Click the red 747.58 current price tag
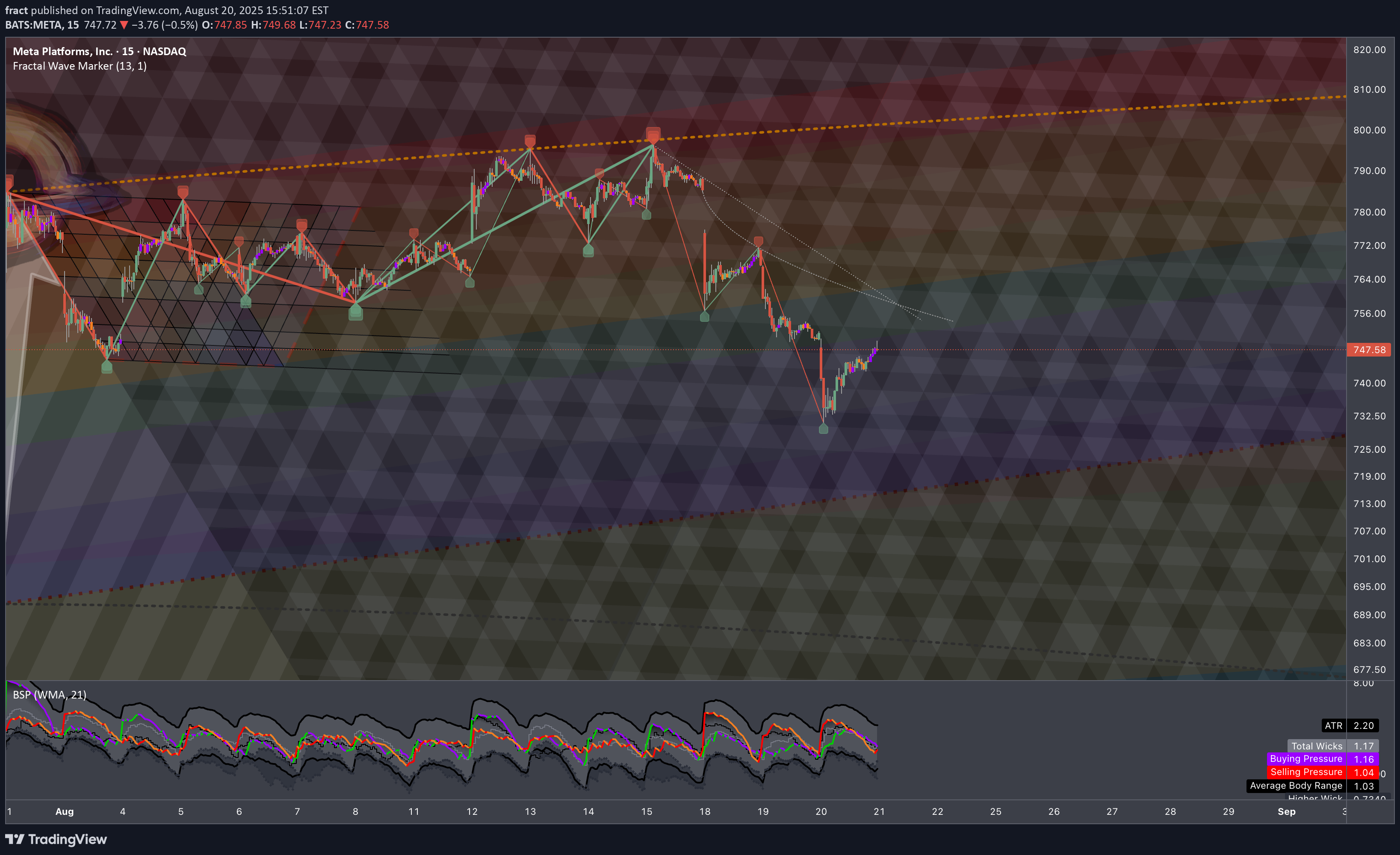This screenshot has height=855, width=1400. click(x=1369, y=350)
